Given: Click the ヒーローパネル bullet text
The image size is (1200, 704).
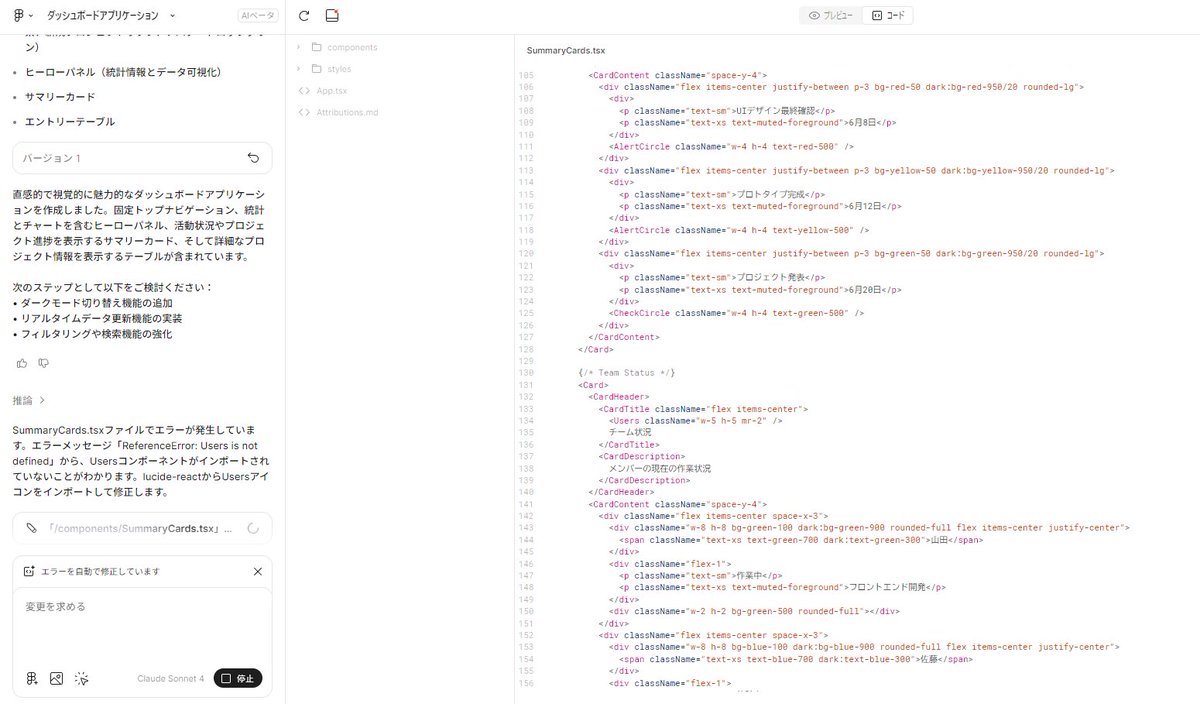Looking at the screenshot, I should (123, 72).
